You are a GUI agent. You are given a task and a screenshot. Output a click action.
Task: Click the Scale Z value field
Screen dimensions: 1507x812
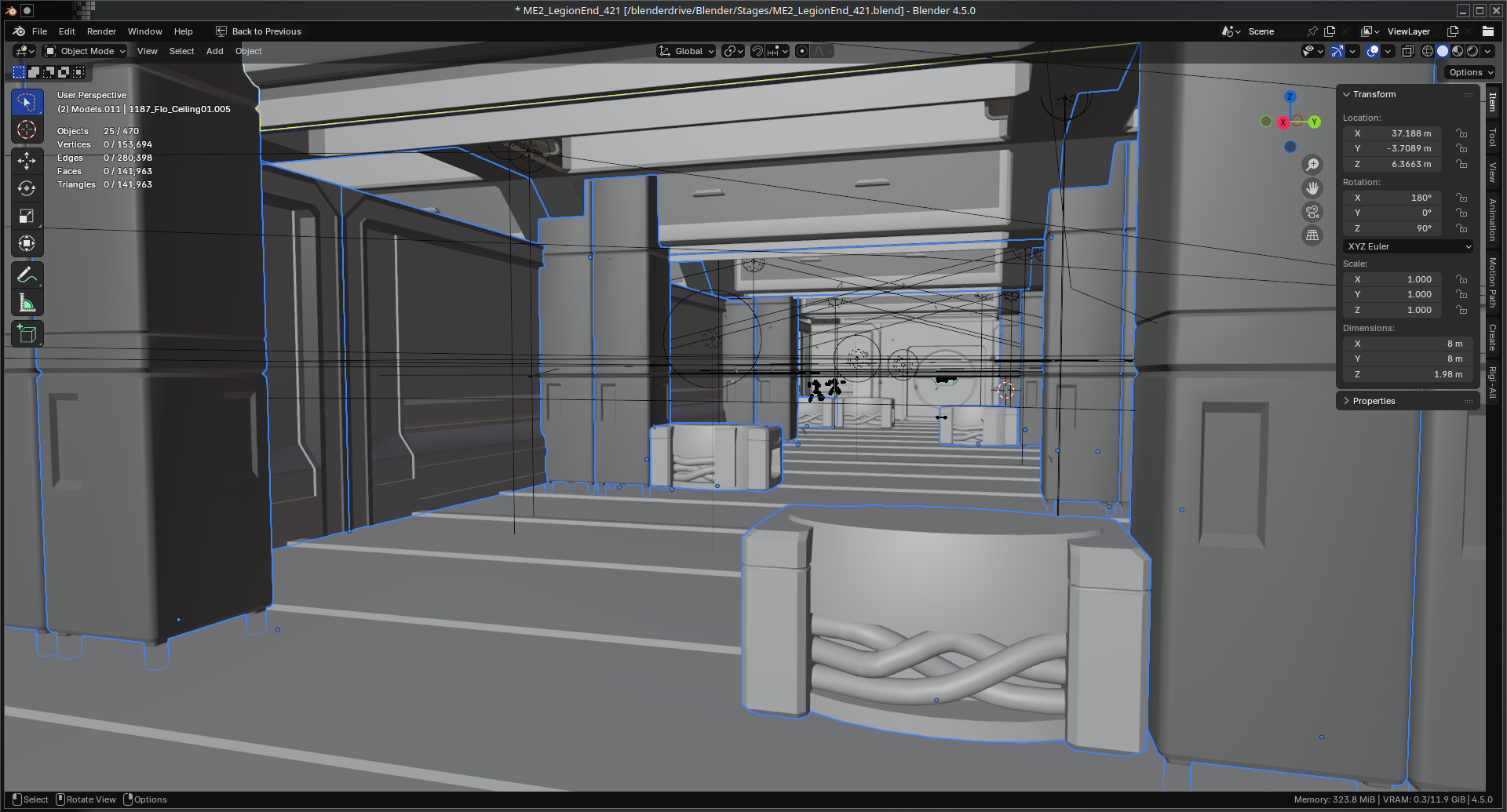1392,310
